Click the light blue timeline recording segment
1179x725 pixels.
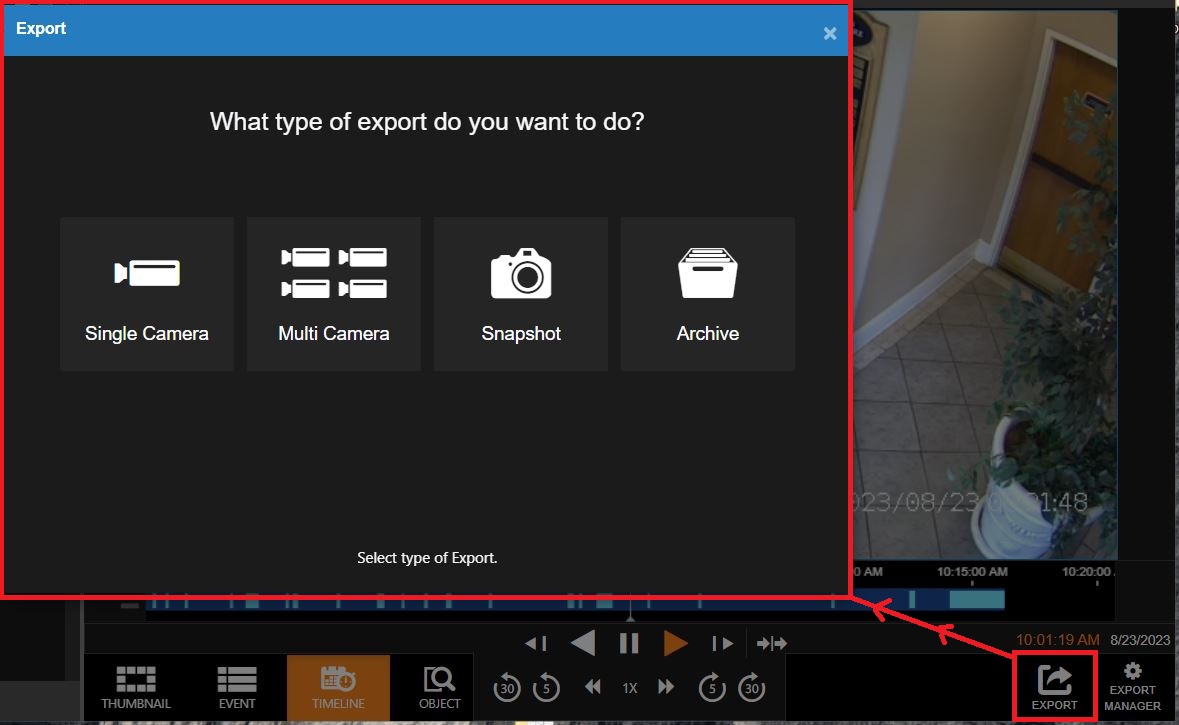[x=977, y=599]
